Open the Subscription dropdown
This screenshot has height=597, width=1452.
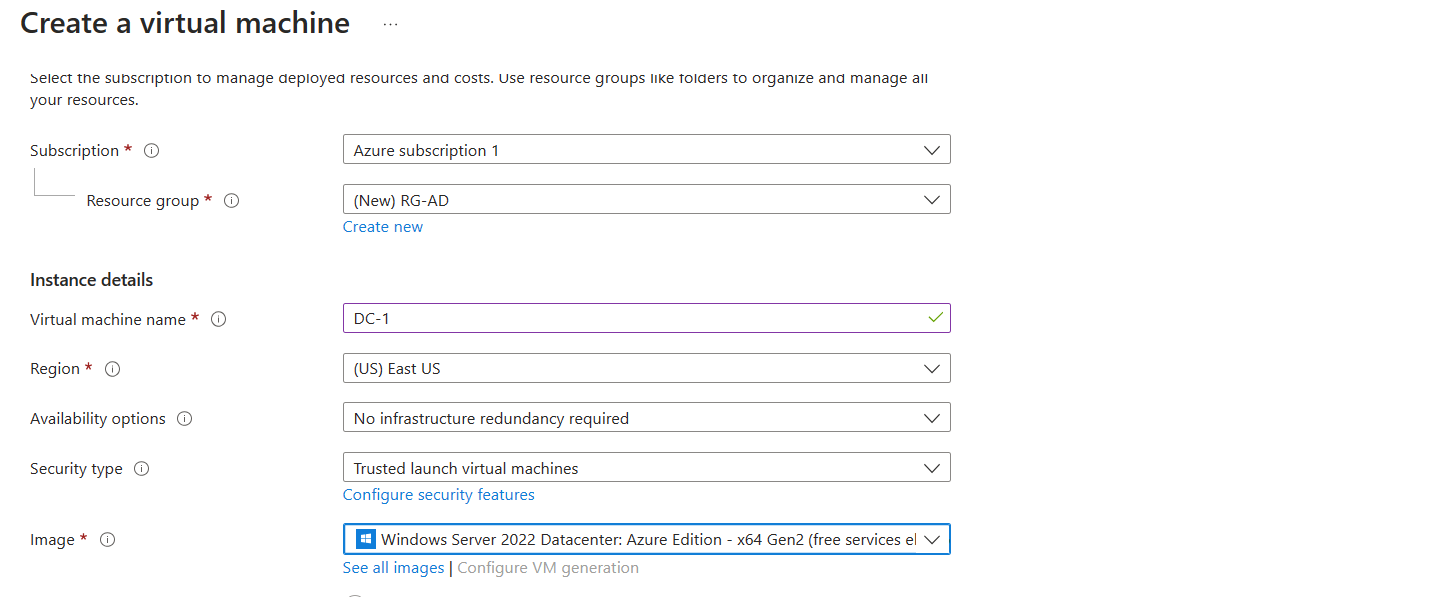coord(646,150)
